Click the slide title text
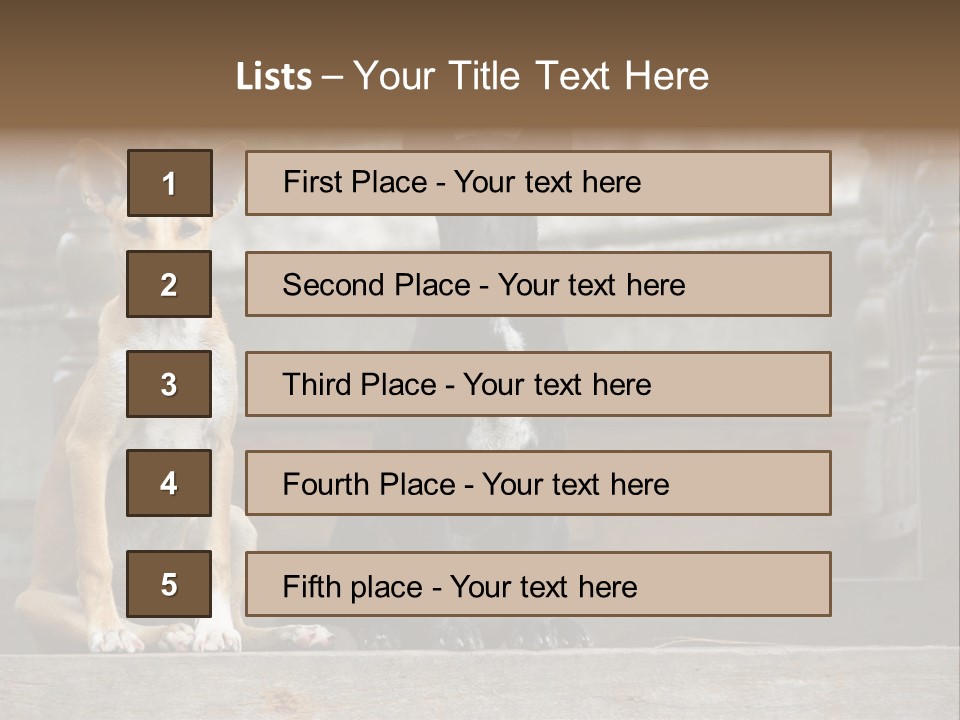This screenshot has height=720, width=960. [x=472, y=76]
